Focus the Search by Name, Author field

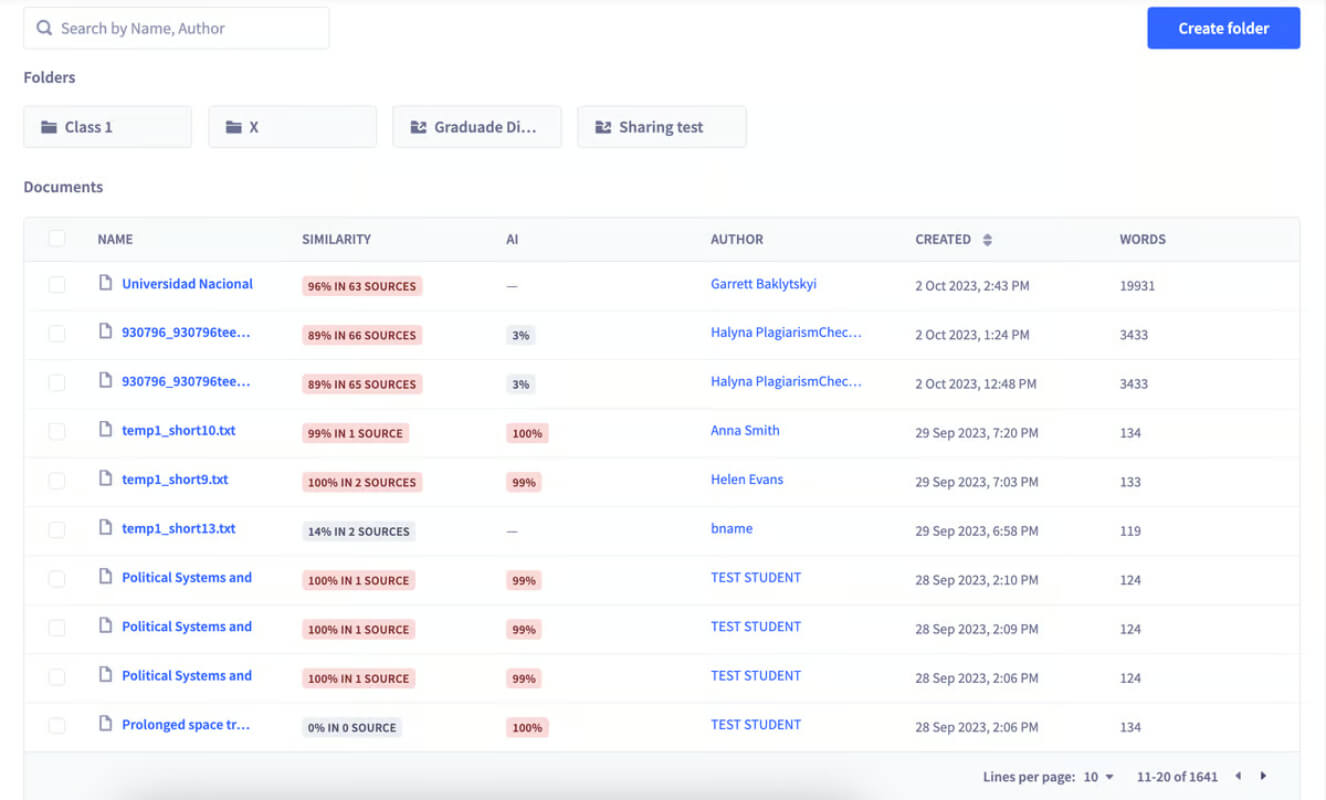[176, 28]
